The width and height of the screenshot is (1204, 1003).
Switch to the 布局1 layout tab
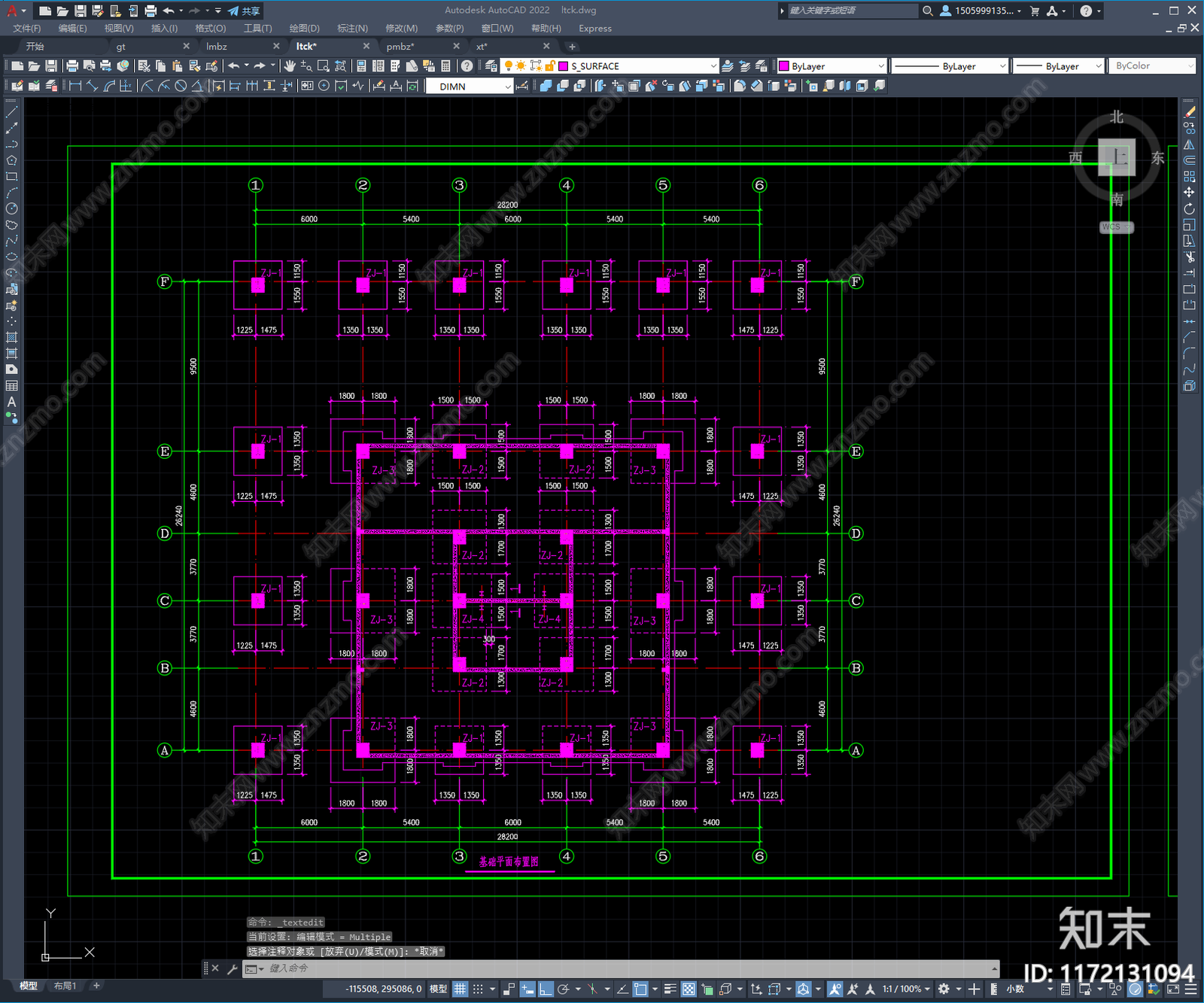click(x=65, y=986)
